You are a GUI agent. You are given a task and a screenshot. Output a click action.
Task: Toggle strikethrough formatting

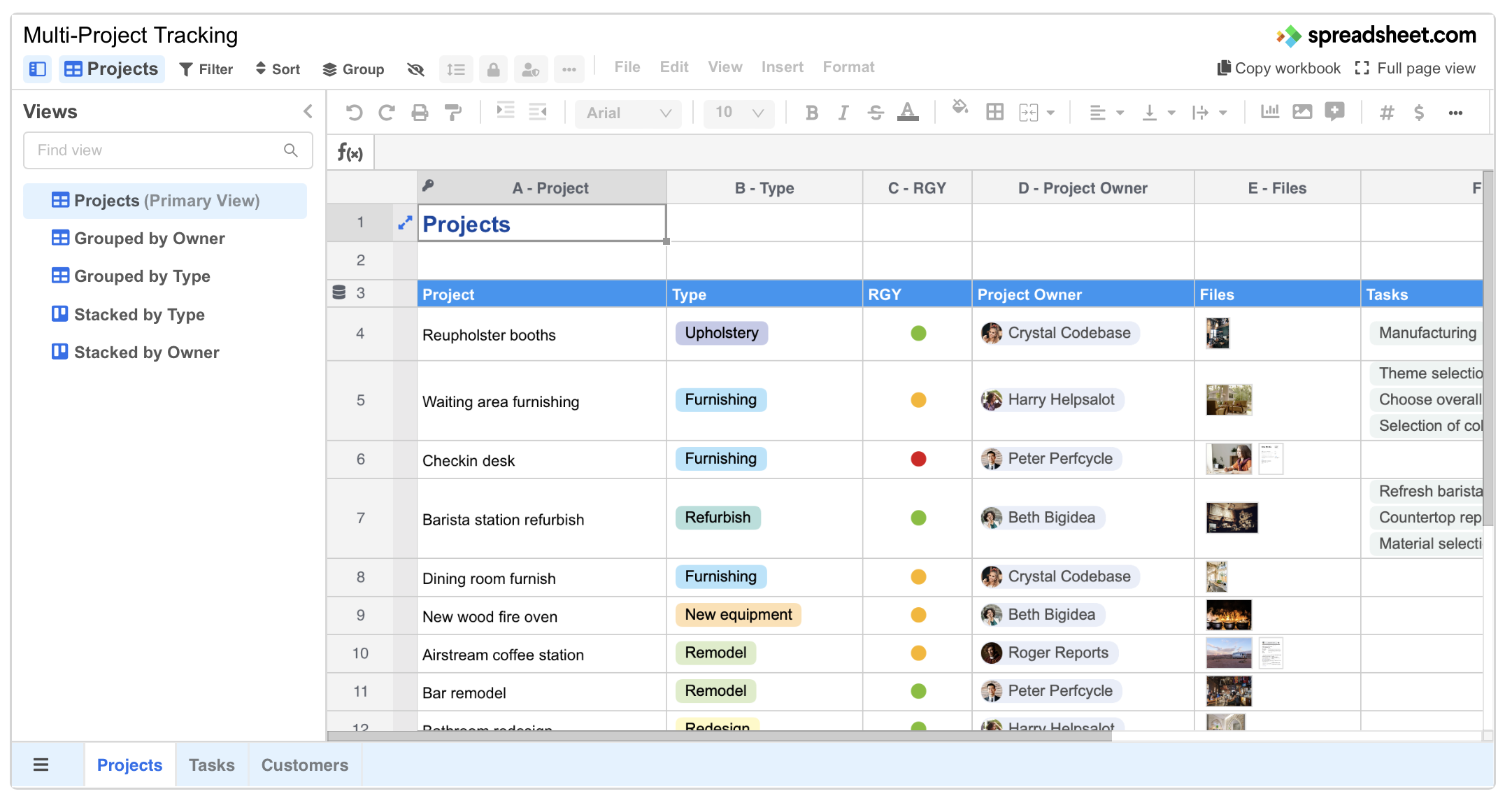tap(876, 112)
